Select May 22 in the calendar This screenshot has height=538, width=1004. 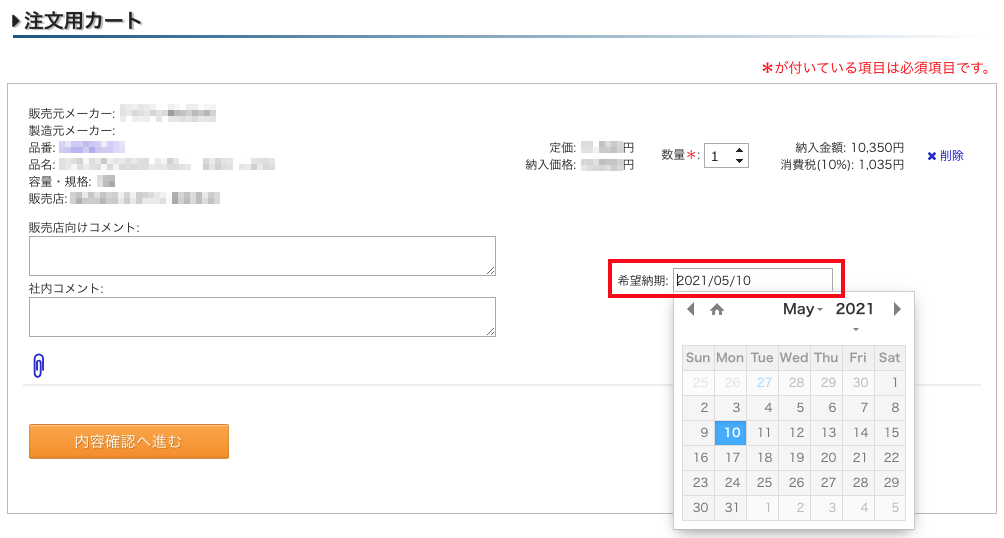[x=890, y=457]
